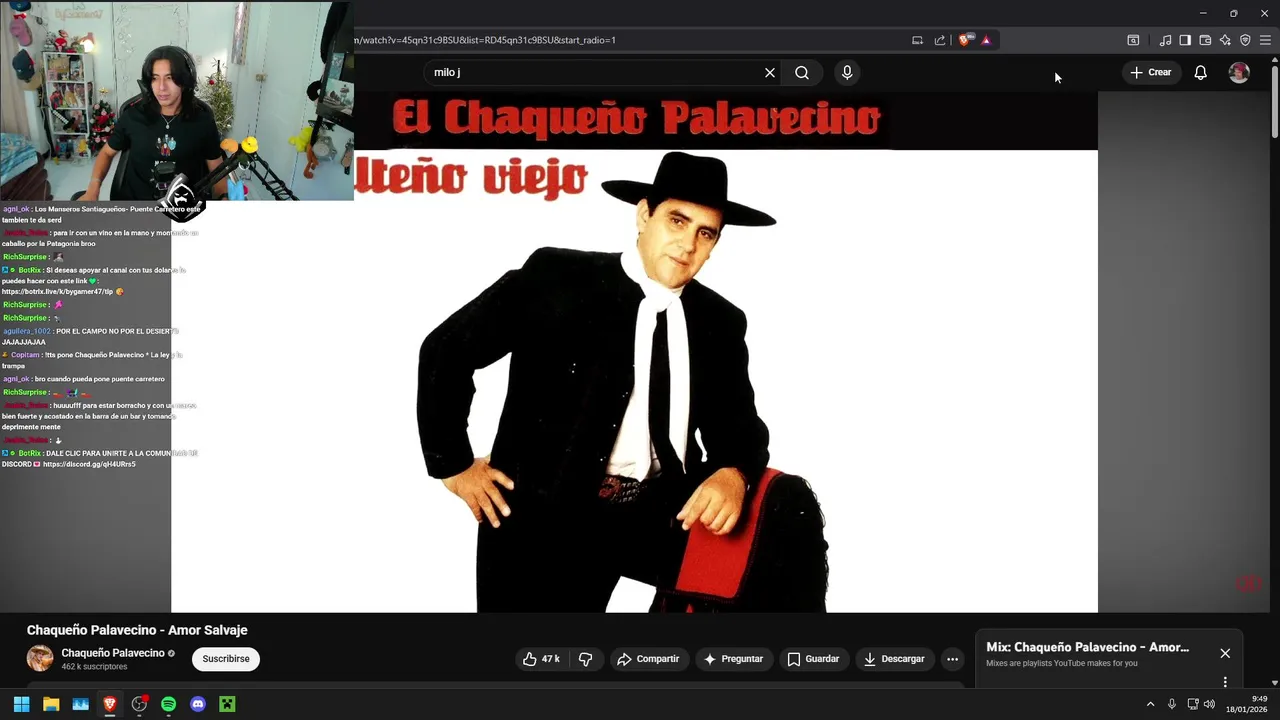Click the Brave VPN shield icon
Viewport: 1280px width, 720px height.
pos(1245,40)
